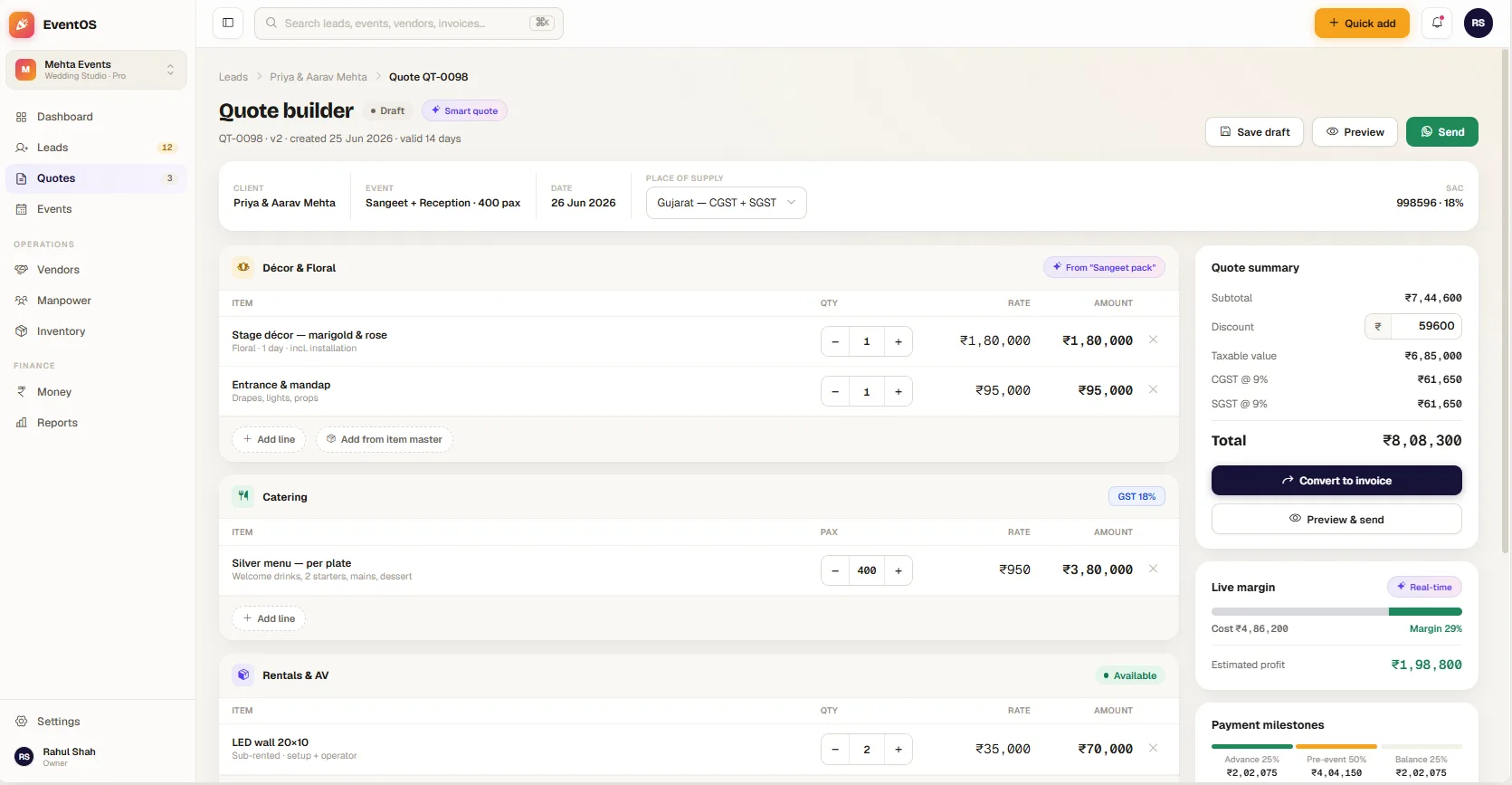Toggle the discount rupee unit selector
Viewport: 1512px width, 785px height.
1378,326
